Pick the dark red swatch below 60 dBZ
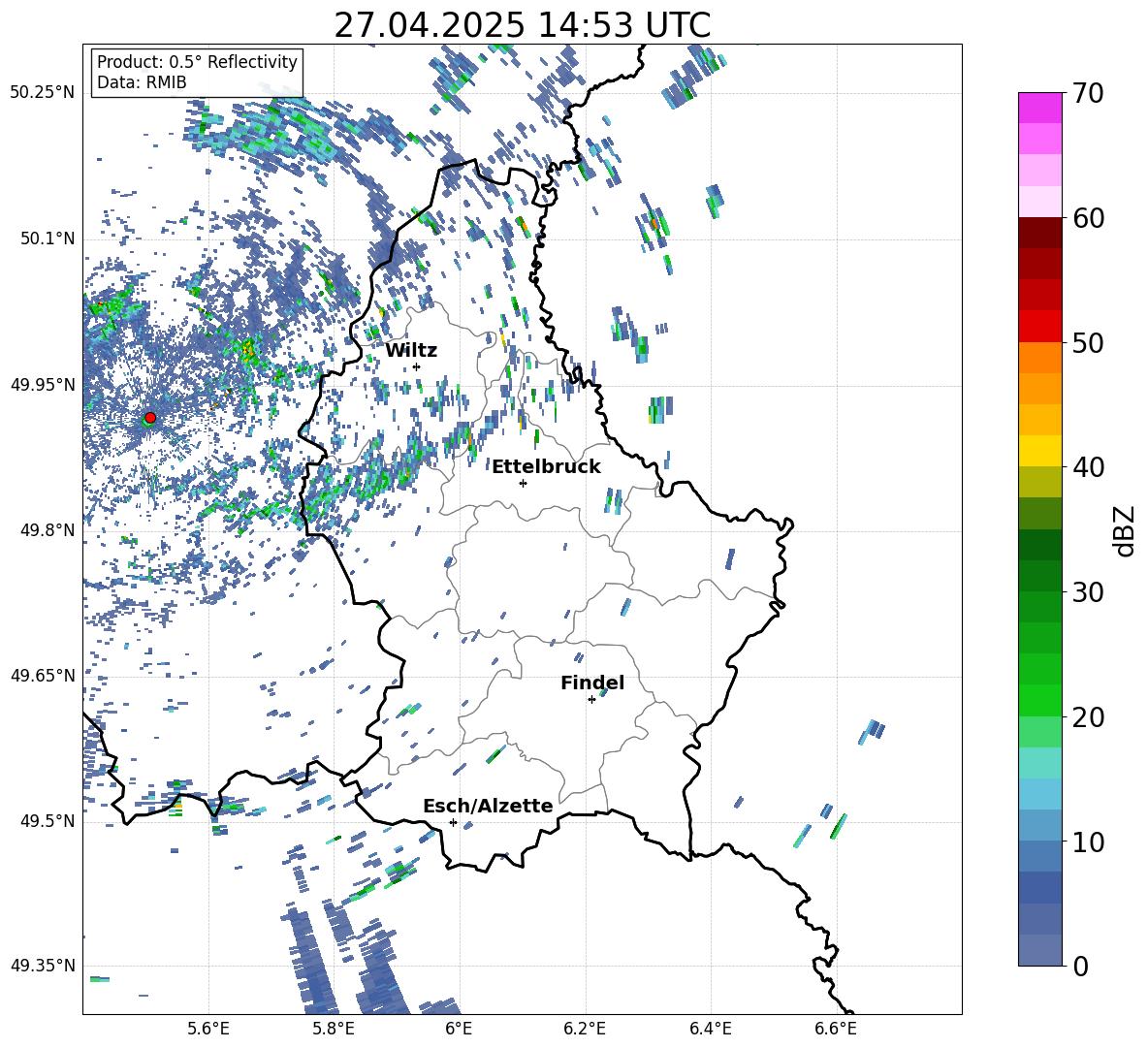1148x1048 pixels. pos(1039,233)
